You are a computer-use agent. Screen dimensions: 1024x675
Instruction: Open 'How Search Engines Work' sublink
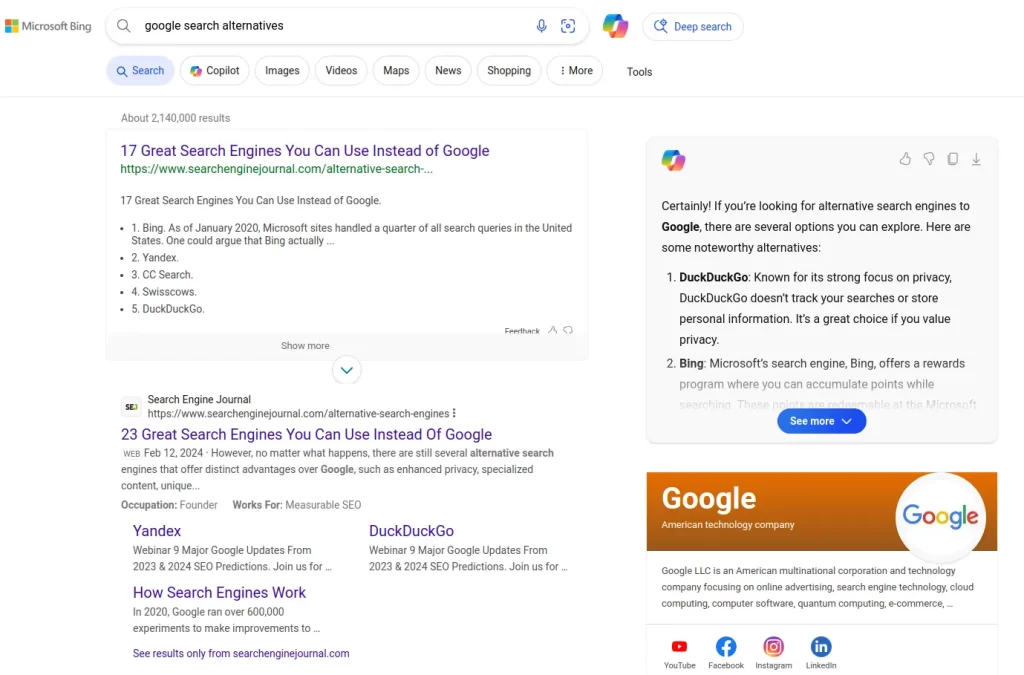point(219,593)
